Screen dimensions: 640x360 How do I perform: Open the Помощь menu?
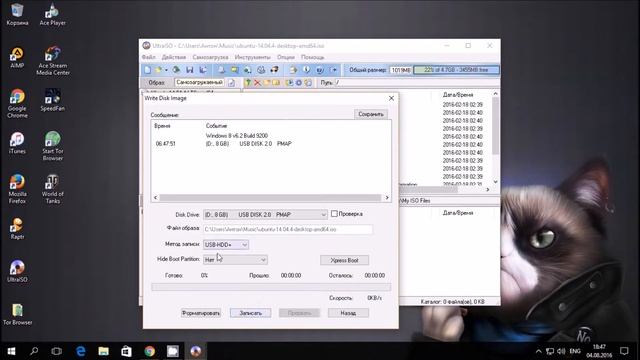312,57
